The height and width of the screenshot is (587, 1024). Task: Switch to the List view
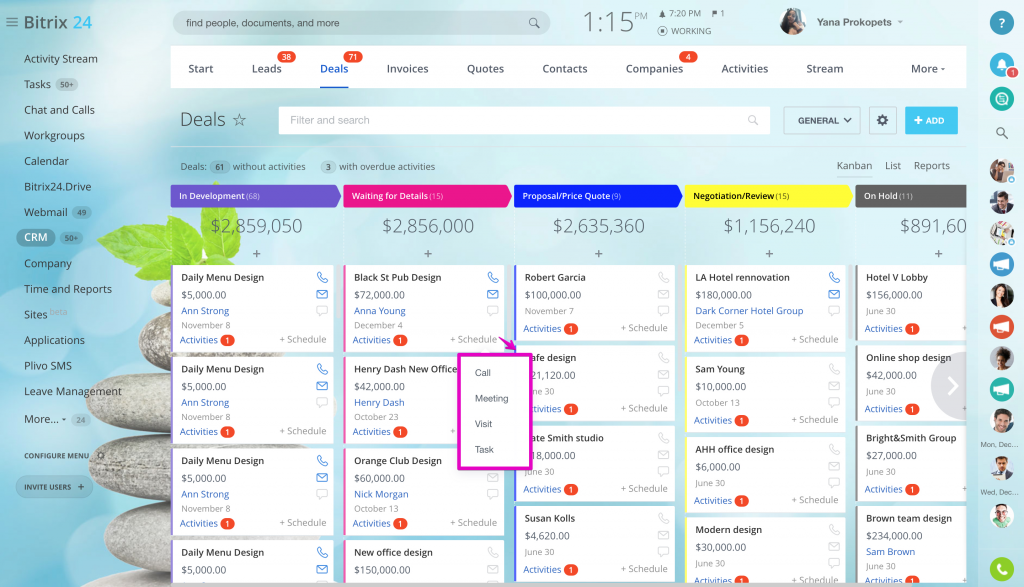click(x=893, y=166)
